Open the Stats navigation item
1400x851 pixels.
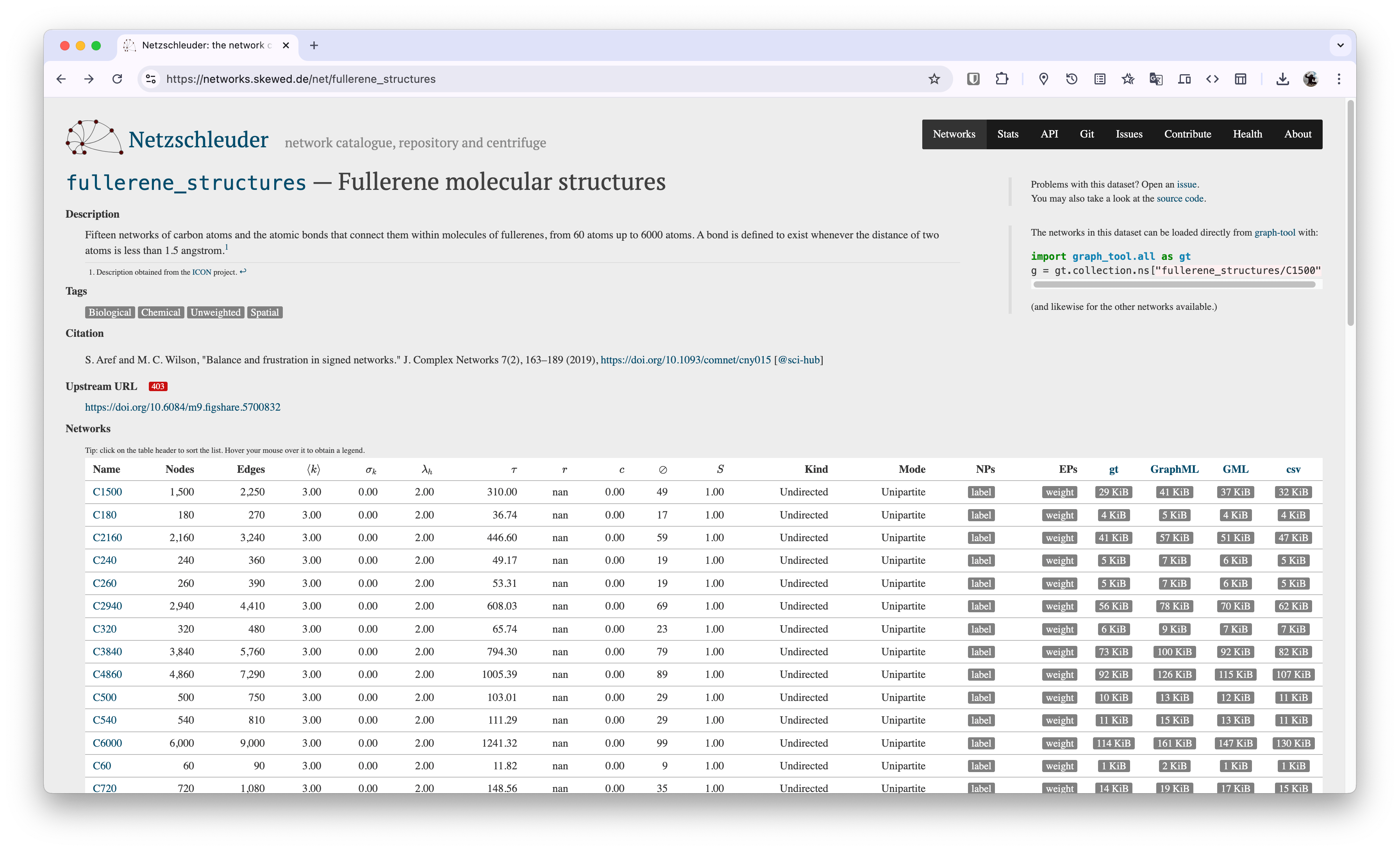[x=1007, y=134]
